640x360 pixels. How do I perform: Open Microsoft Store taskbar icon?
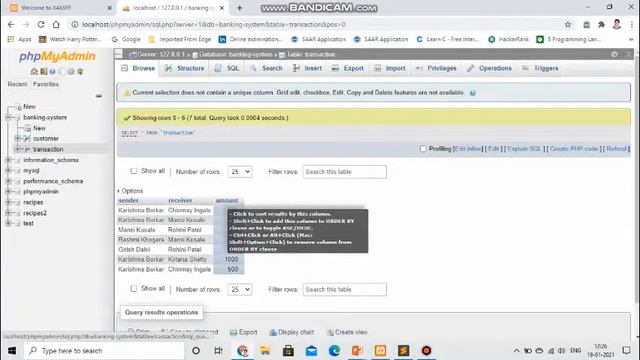pyautogui.click(x=288, y=351)
